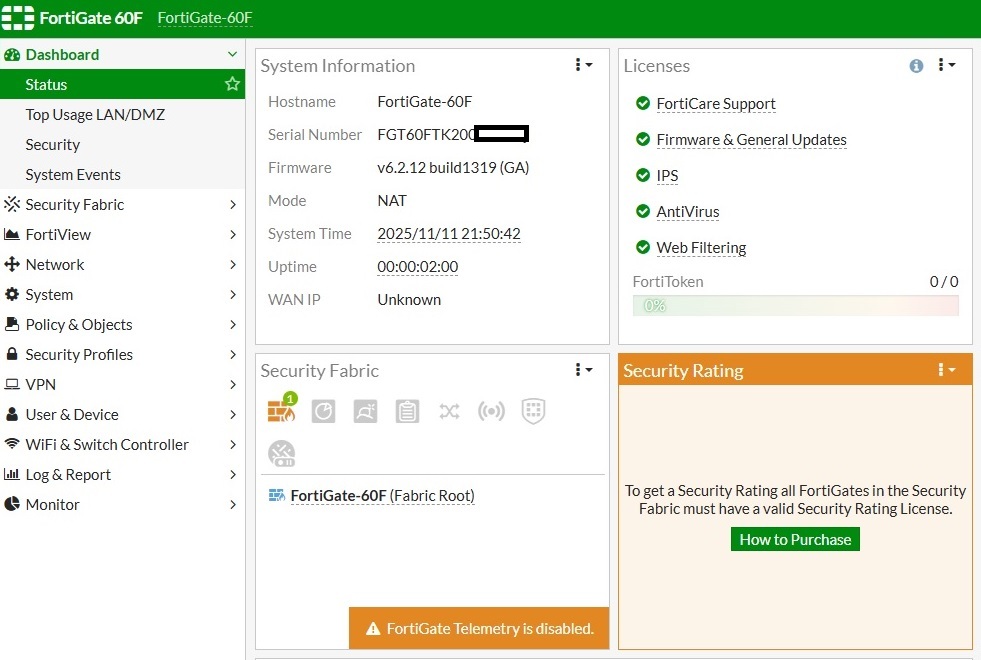Click the shield grid icon in Security Fabric
This screenshot has width=981, height=660.
[533, 411]
